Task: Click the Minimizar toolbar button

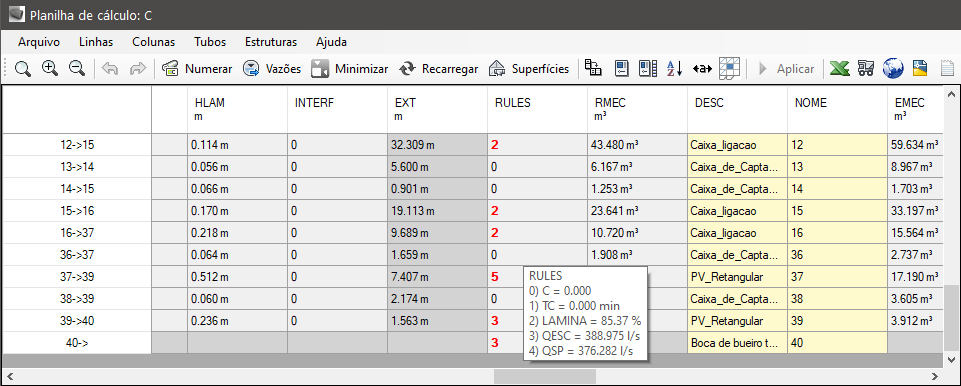Action: (x=350, y=69)
